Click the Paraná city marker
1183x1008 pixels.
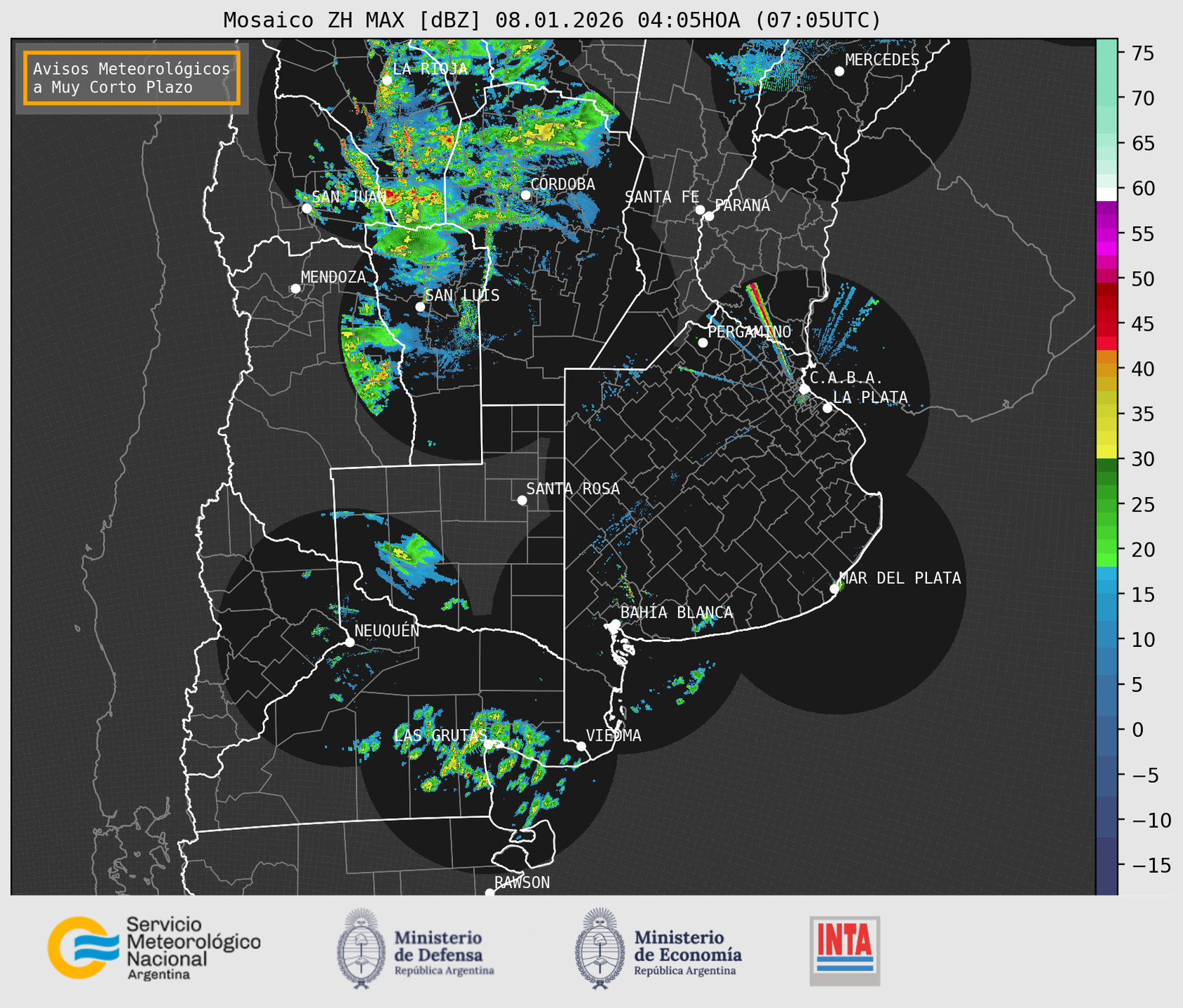(x=709, y=216)
